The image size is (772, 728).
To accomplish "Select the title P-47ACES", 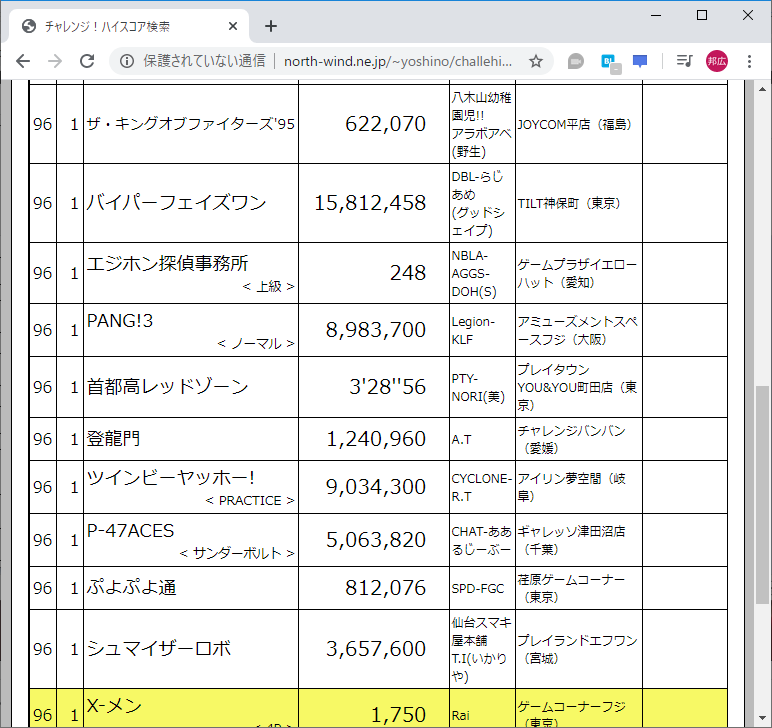I will pos(130,531).
